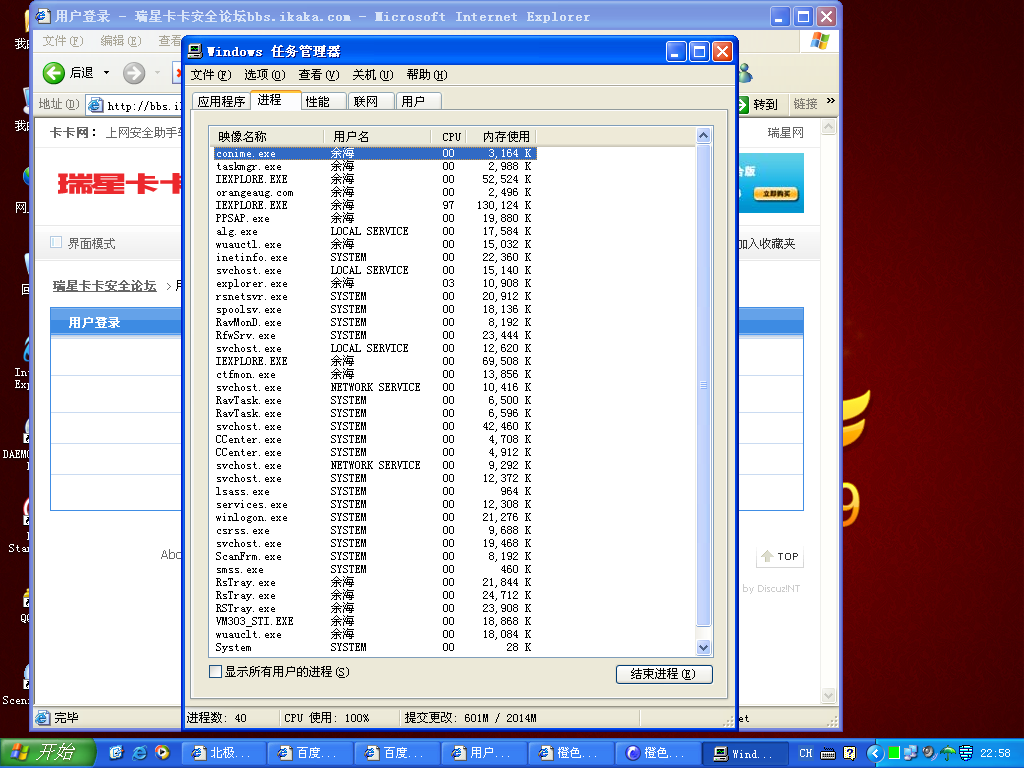Click the IE title bar page icon
This screenshot has width=1024, height=768.
tap(42, 16)
